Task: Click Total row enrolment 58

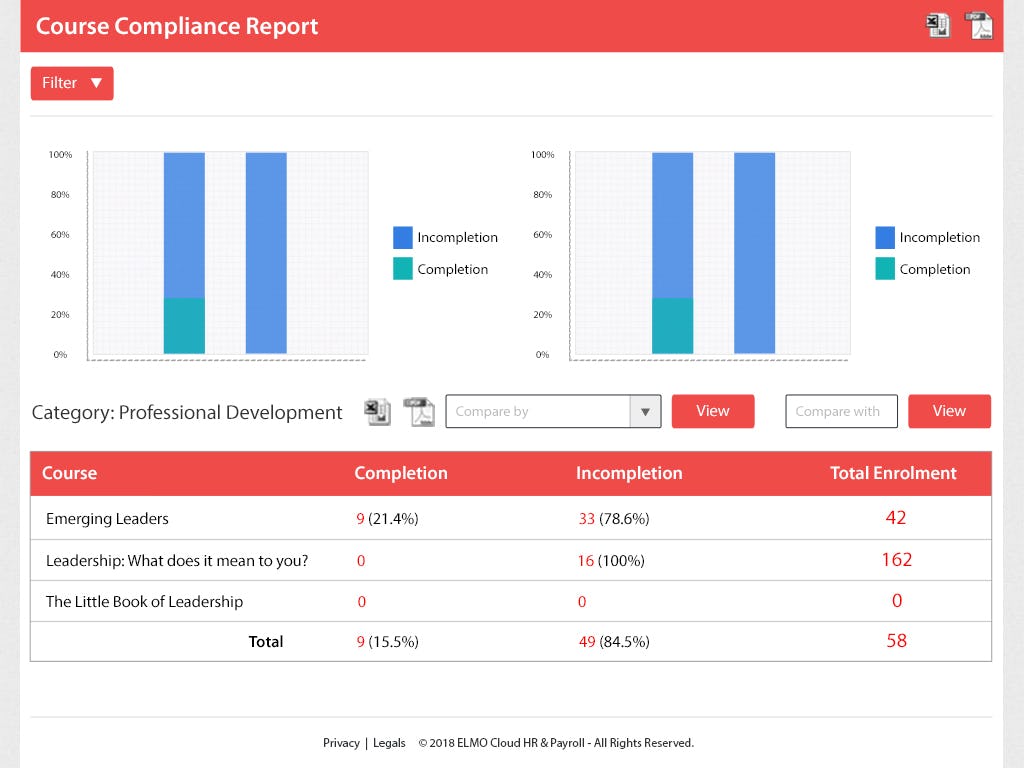Action: click(897, 641)
